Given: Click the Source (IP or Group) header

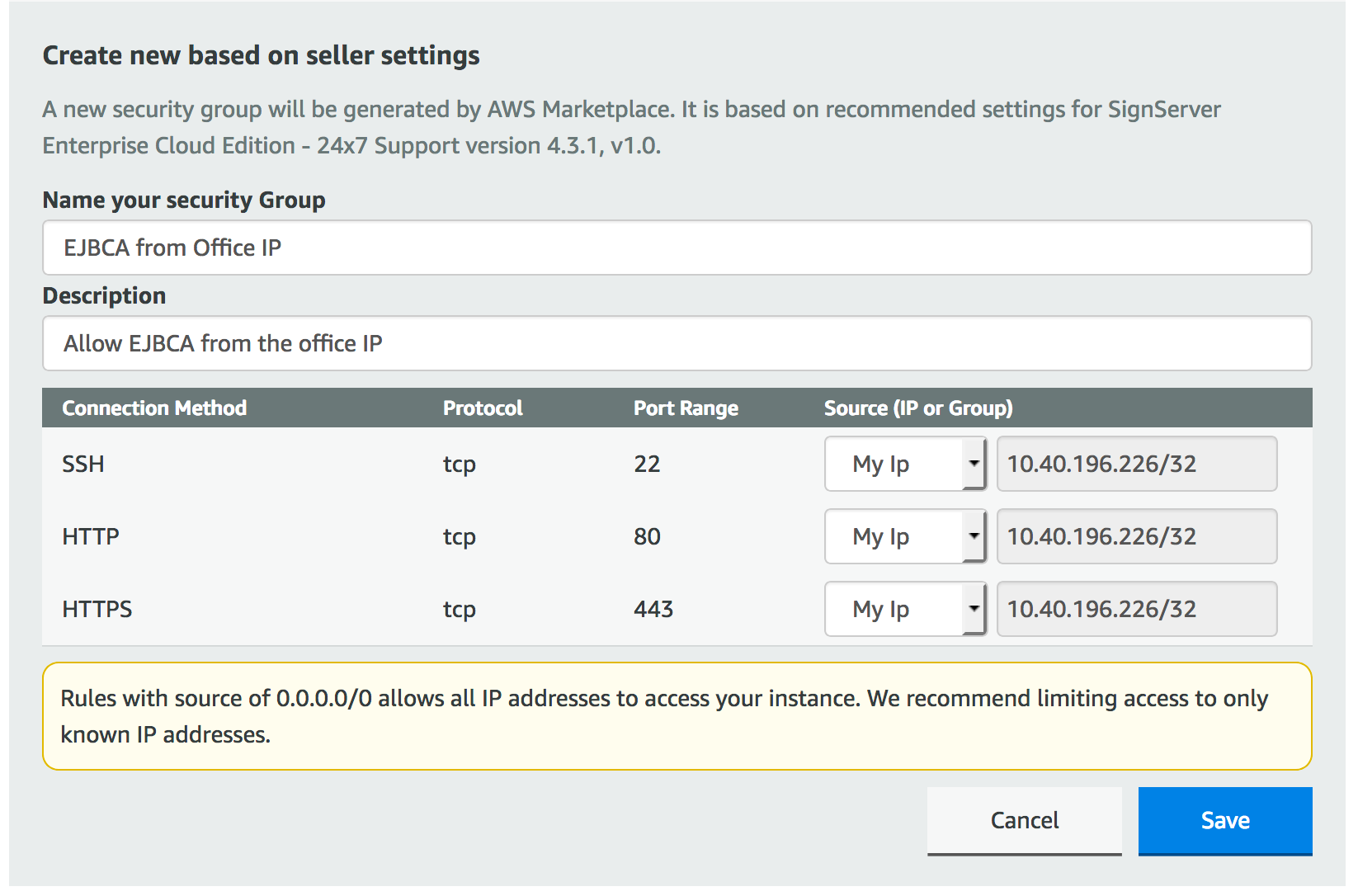Looking at the screenshot, I should pyautogui.click(x=918, y=408).
